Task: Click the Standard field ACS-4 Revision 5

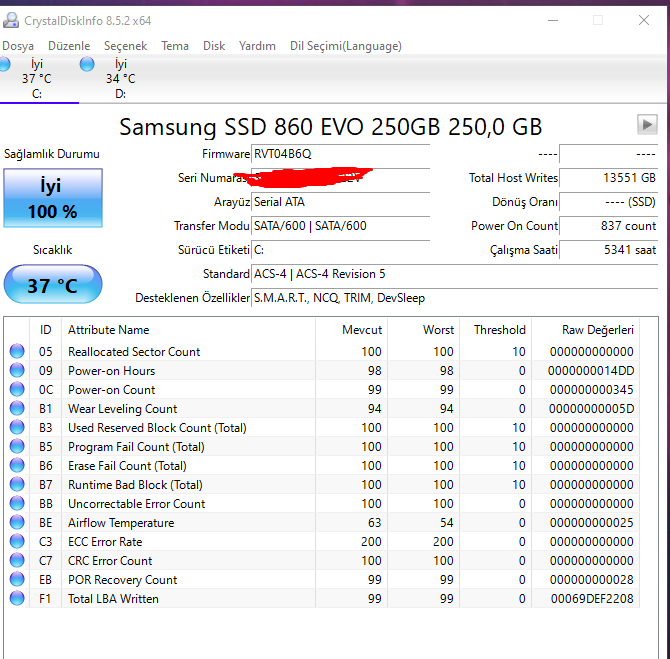Action: [x=455, y=274]
